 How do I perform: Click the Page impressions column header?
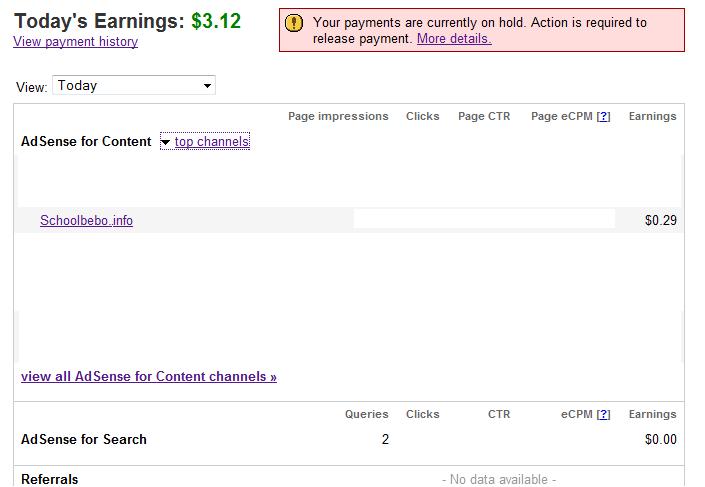click(x=338, y=116)
